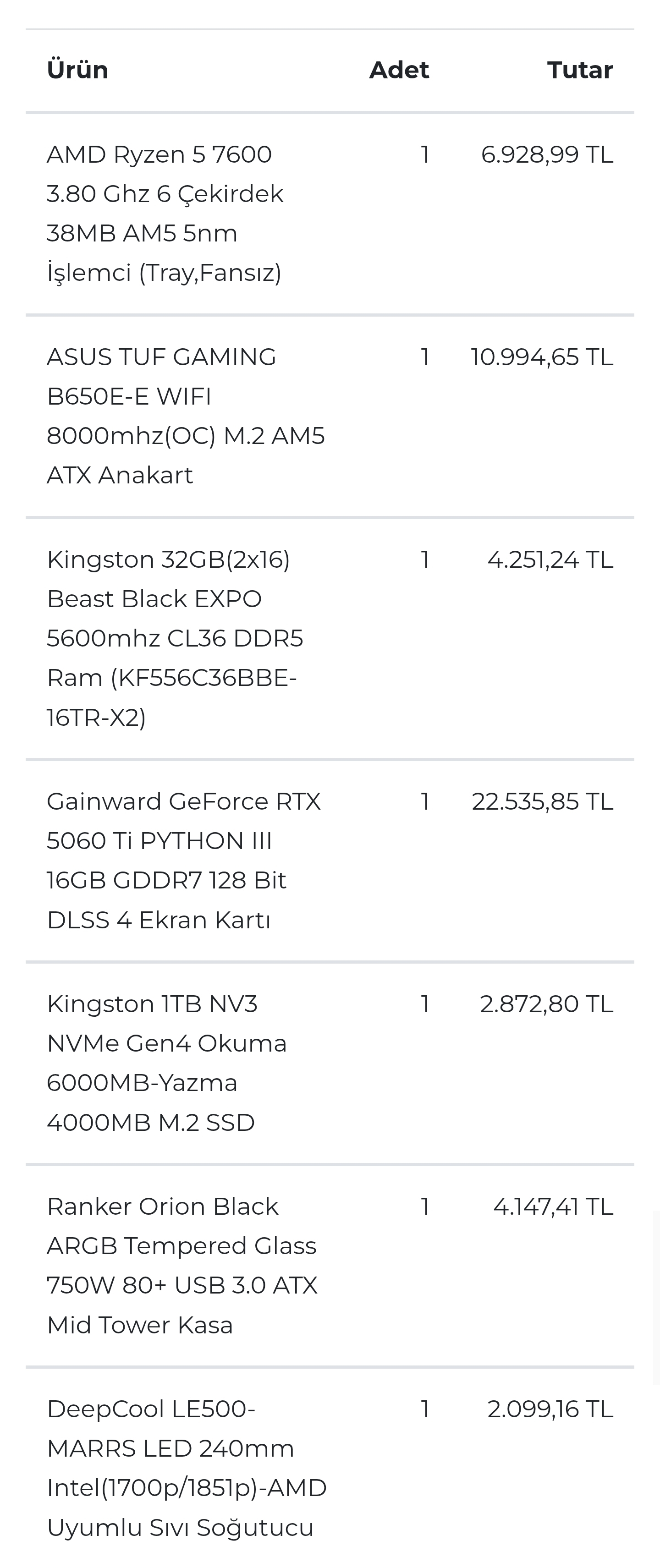Select the Kingston 32GB Beast Black RAM
This screenshot has width=660, height=1568.
(x=175, y=638)
